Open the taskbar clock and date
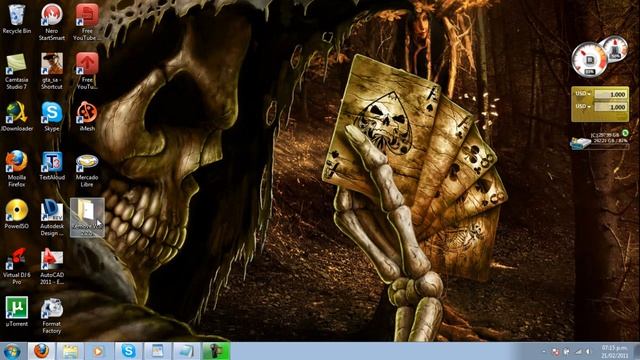The height and width of the screenshot is (360, 640). pos(614,351)
